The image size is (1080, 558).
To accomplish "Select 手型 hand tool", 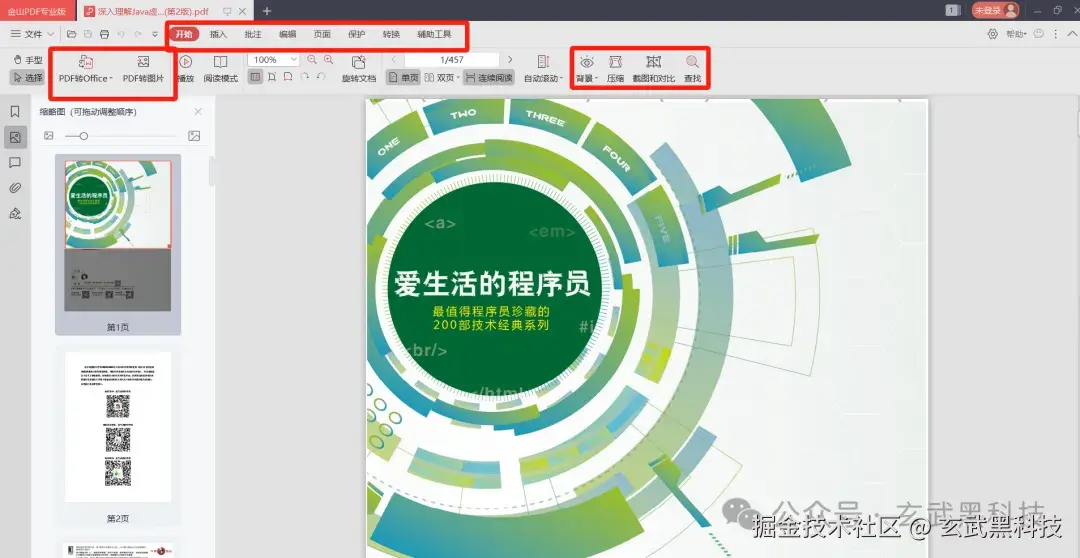I will point(28,60).
